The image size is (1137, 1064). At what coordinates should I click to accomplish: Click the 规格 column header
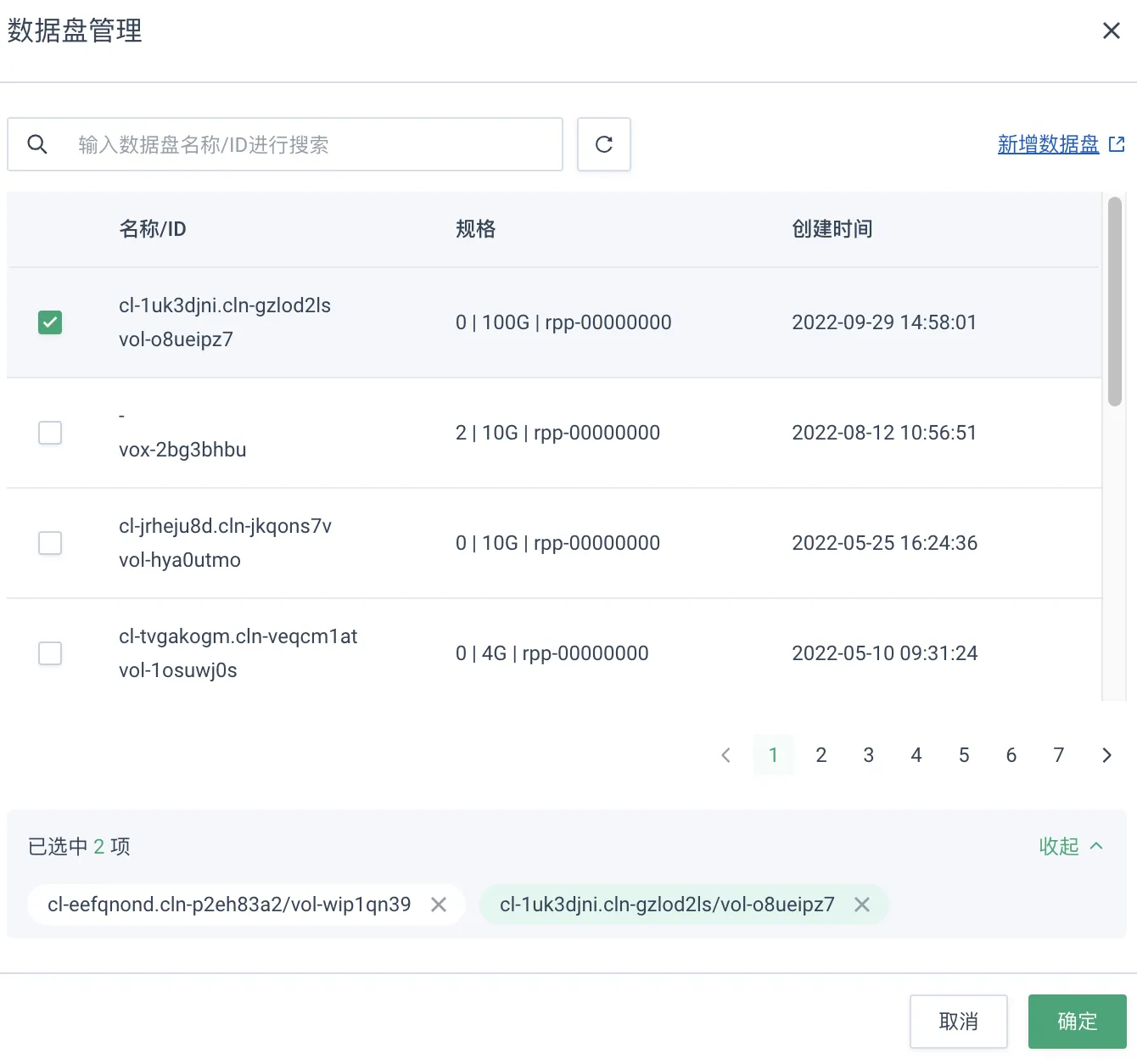point(476,229)
